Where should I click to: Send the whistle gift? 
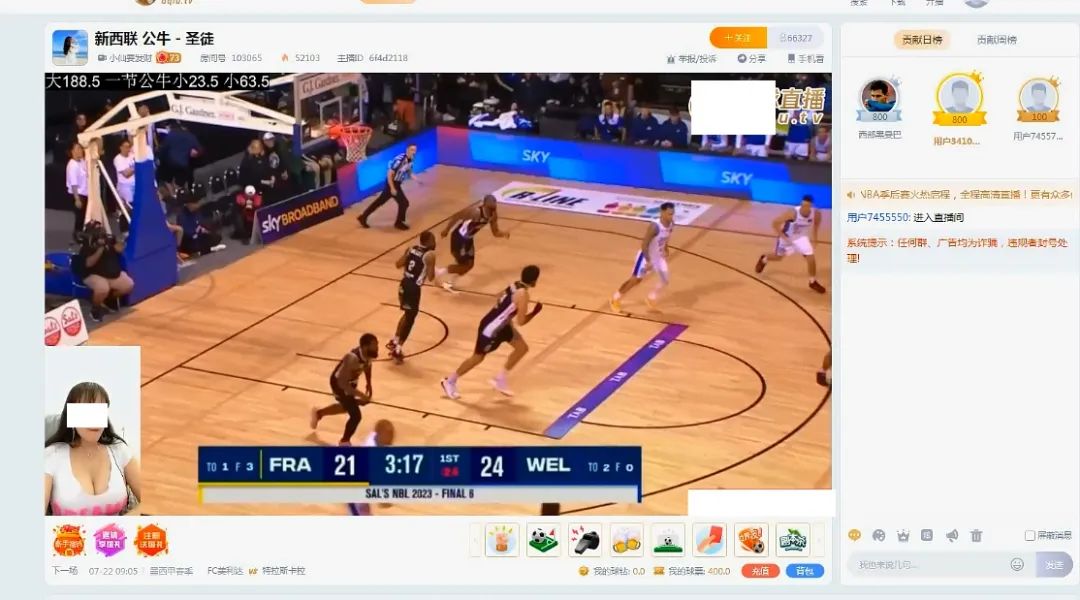click(585, 540)
